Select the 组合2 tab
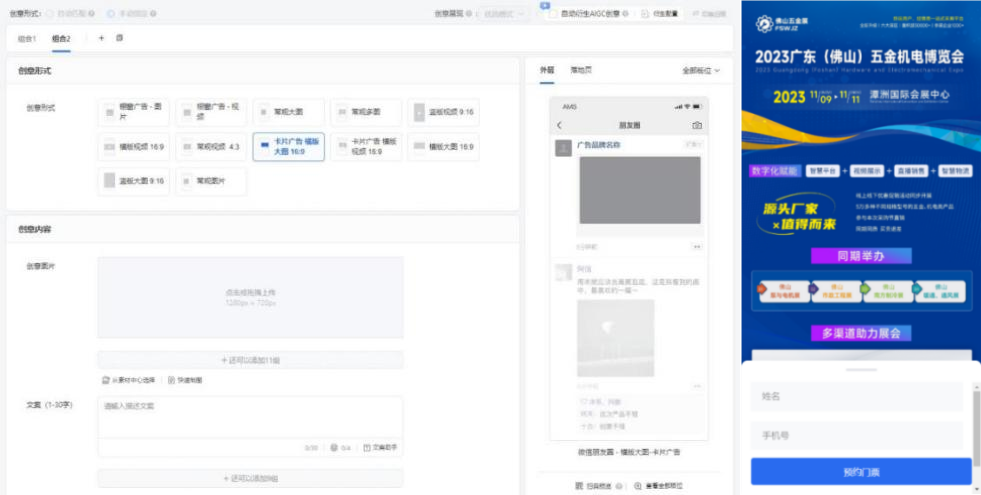This screenshot has width=981, height=495. [61, 38]
